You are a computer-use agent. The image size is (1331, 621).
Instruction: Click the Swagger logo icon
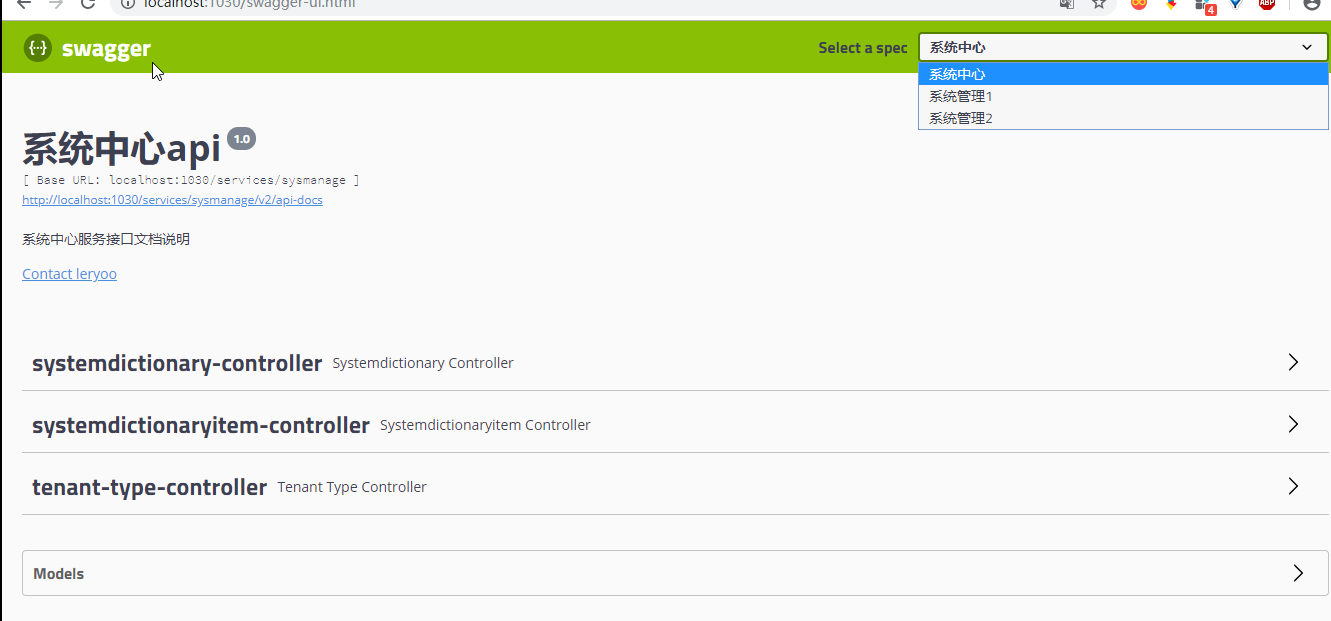(38, 48)
